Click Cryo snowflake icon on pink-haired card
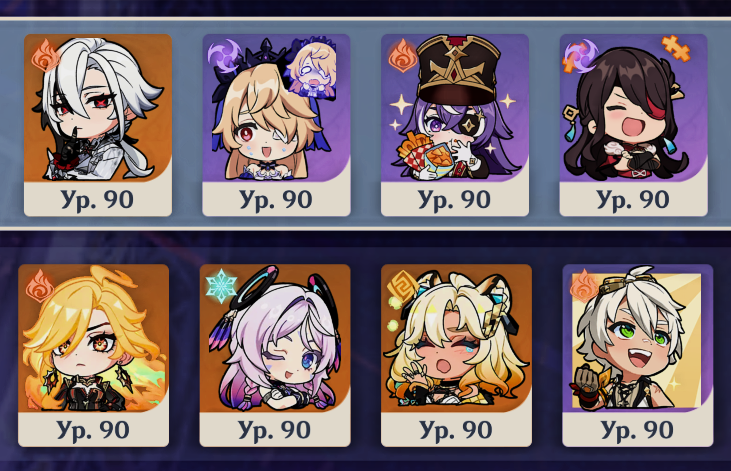Image resolution: width=731 pixels, height=471 pixels. click(221, 286)
